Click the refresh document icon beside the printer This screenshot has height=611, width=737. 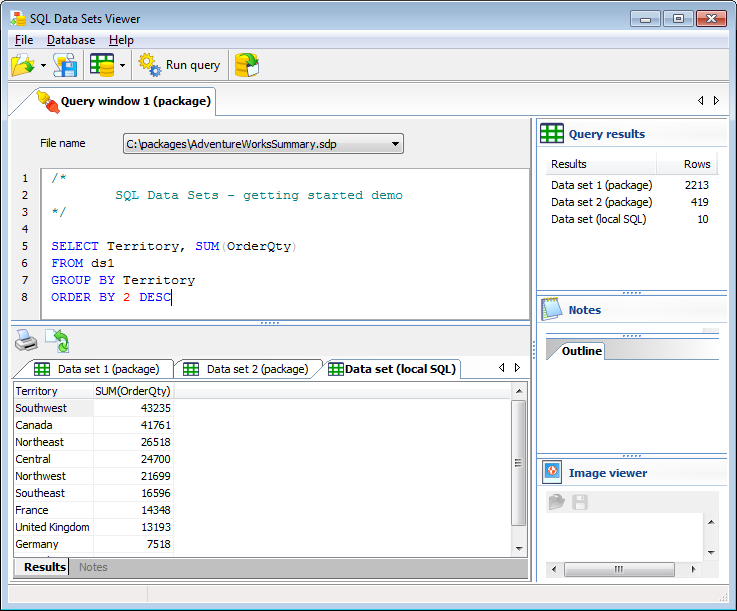(x=57, y=341)
